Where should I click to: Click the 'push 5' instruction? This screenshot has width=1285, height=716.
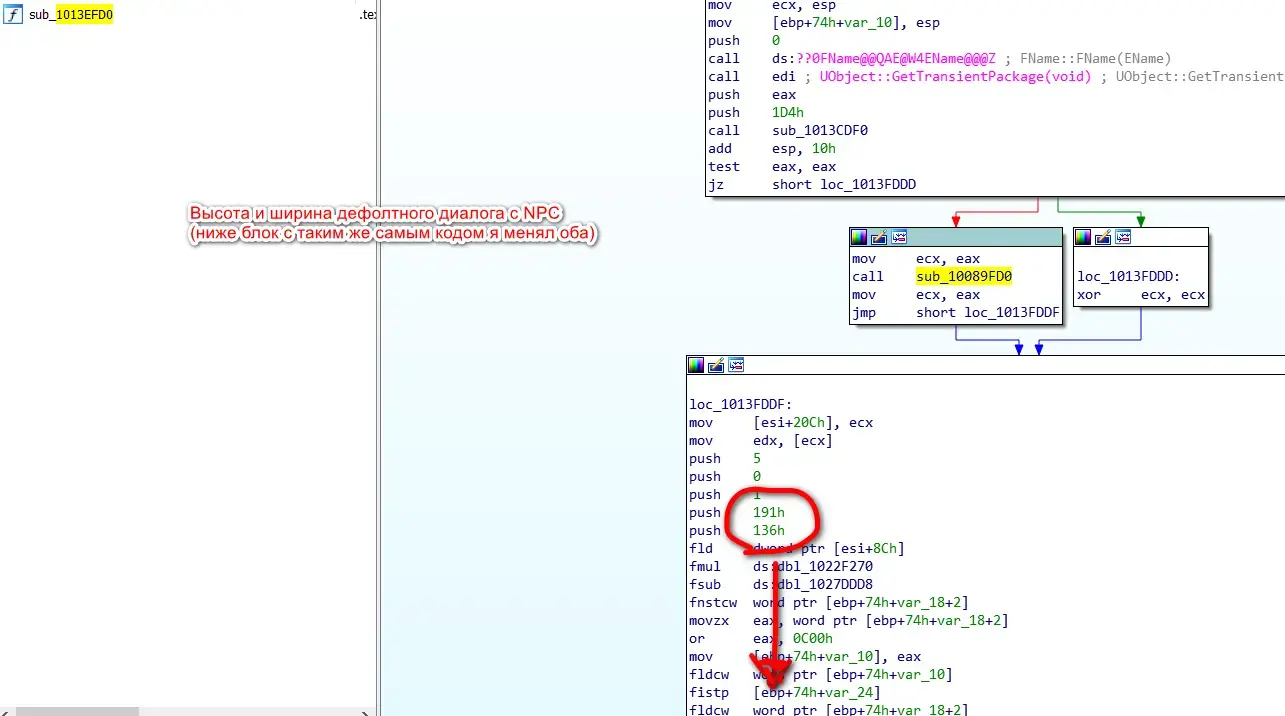725,459
